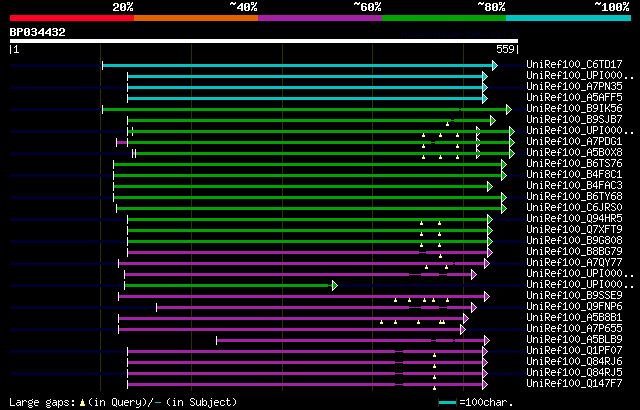The width and height of the screenshot is (640, 410).
Task: Select the UniRef100_B8BG79 label
Action: (x=574, y=251)
